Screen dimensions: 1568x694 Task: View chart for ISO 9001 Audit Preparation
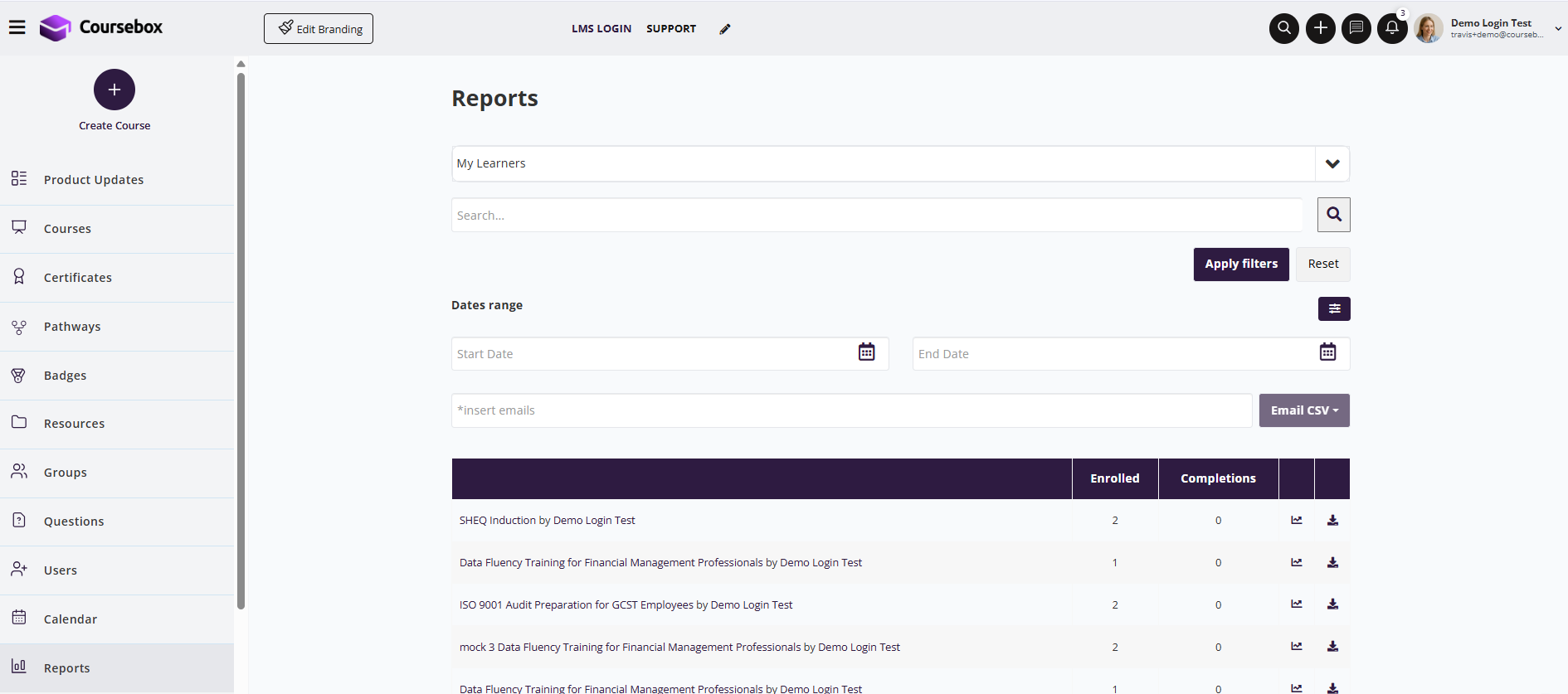click(1297, 604)
